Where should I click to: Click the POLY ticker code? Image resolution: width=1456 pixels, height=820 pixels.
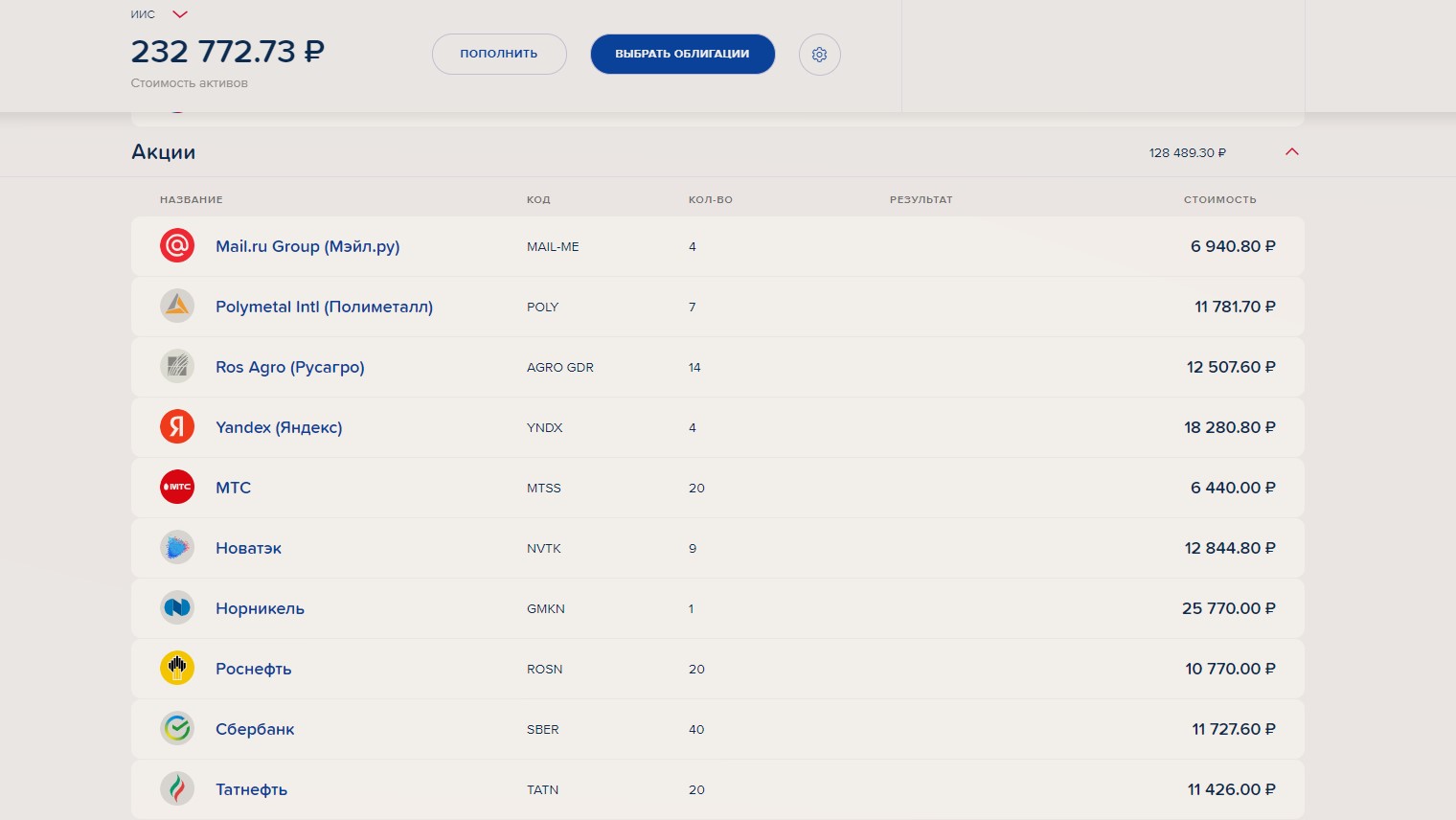tap(542, 307)
